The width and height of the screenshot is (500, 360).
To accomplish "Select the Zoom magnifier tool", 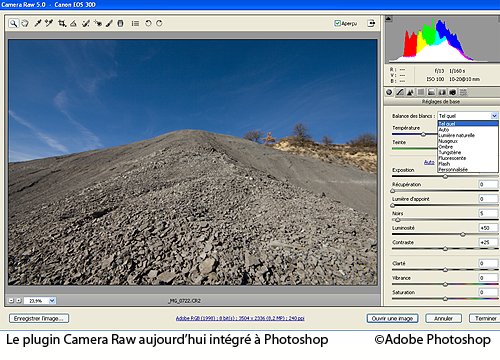I will coord(13,23).
